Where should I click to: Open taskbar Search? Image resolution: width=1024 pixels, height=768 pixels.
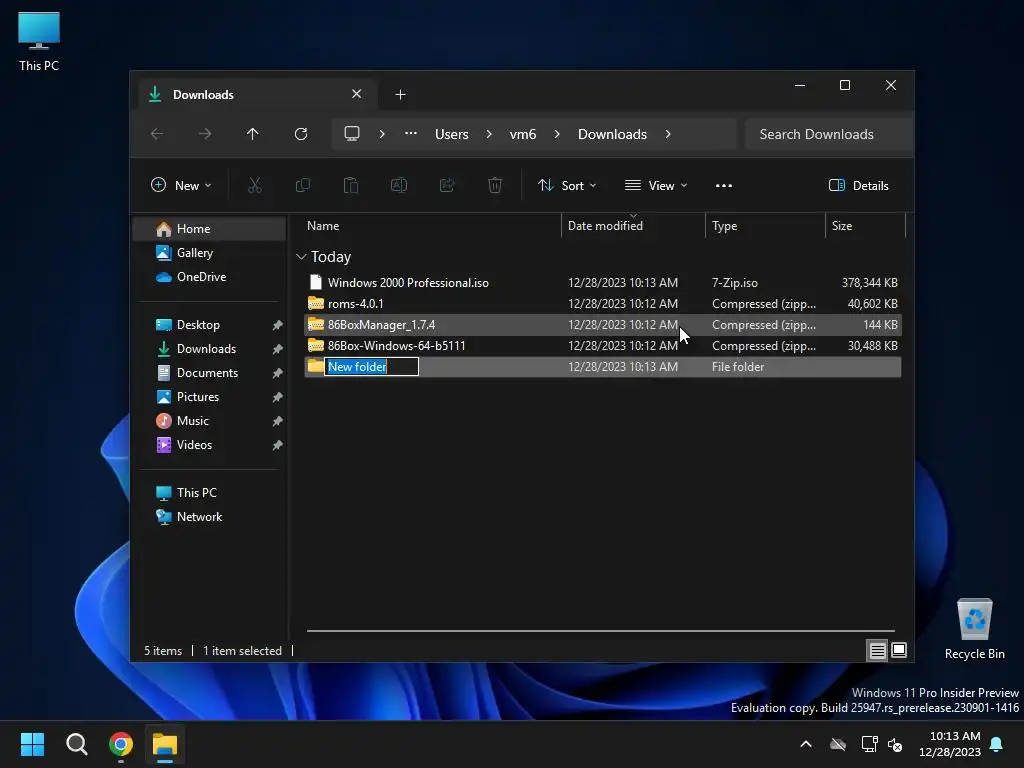pos(76,744)
